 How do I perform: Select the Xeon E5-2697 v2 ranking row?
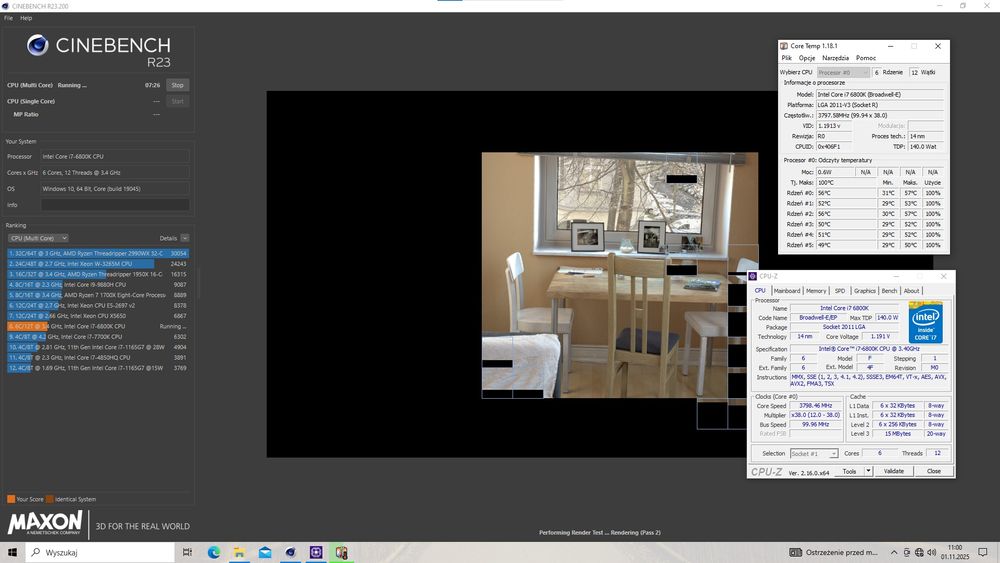pos(98,305)
